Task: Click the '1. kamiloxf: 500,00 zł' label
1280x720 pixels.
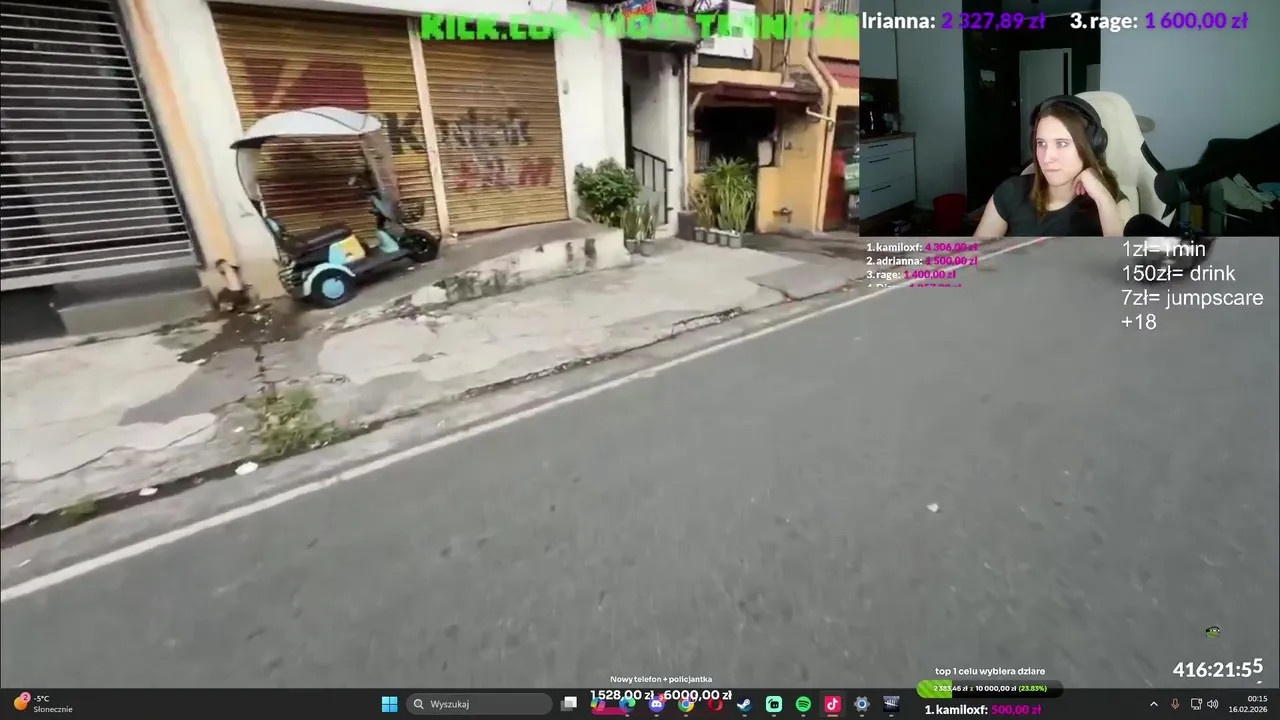Action: point(983,710)
